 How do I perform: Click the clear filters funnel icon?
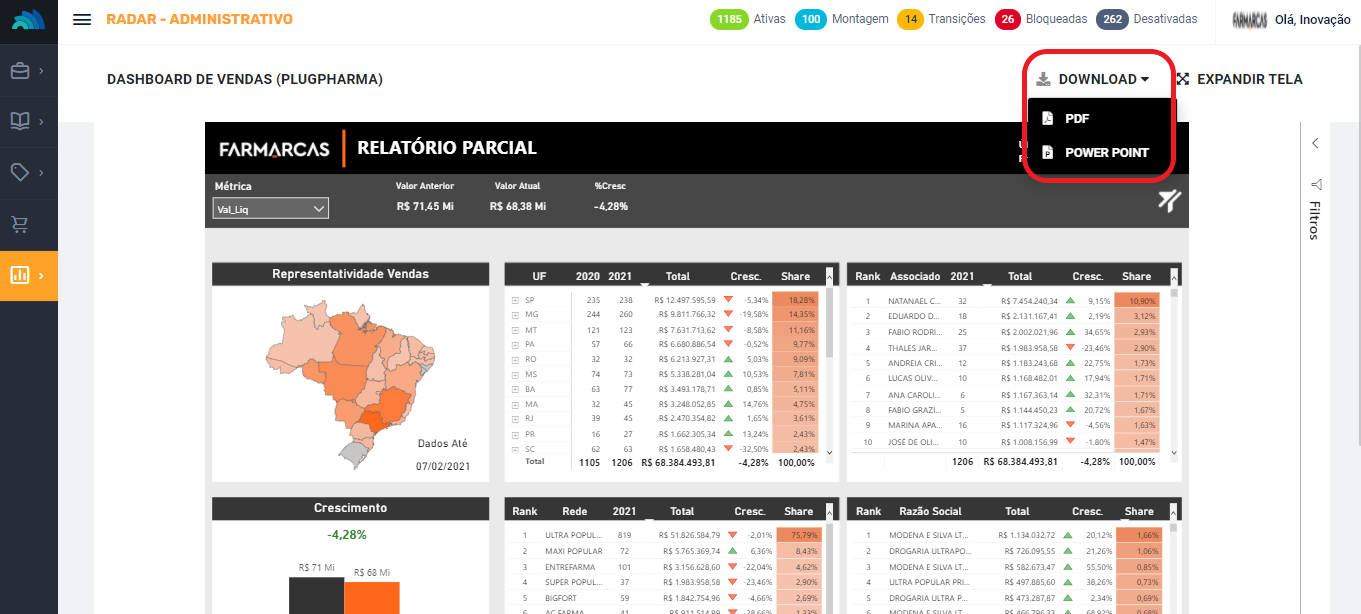[x=1169, y=201]
